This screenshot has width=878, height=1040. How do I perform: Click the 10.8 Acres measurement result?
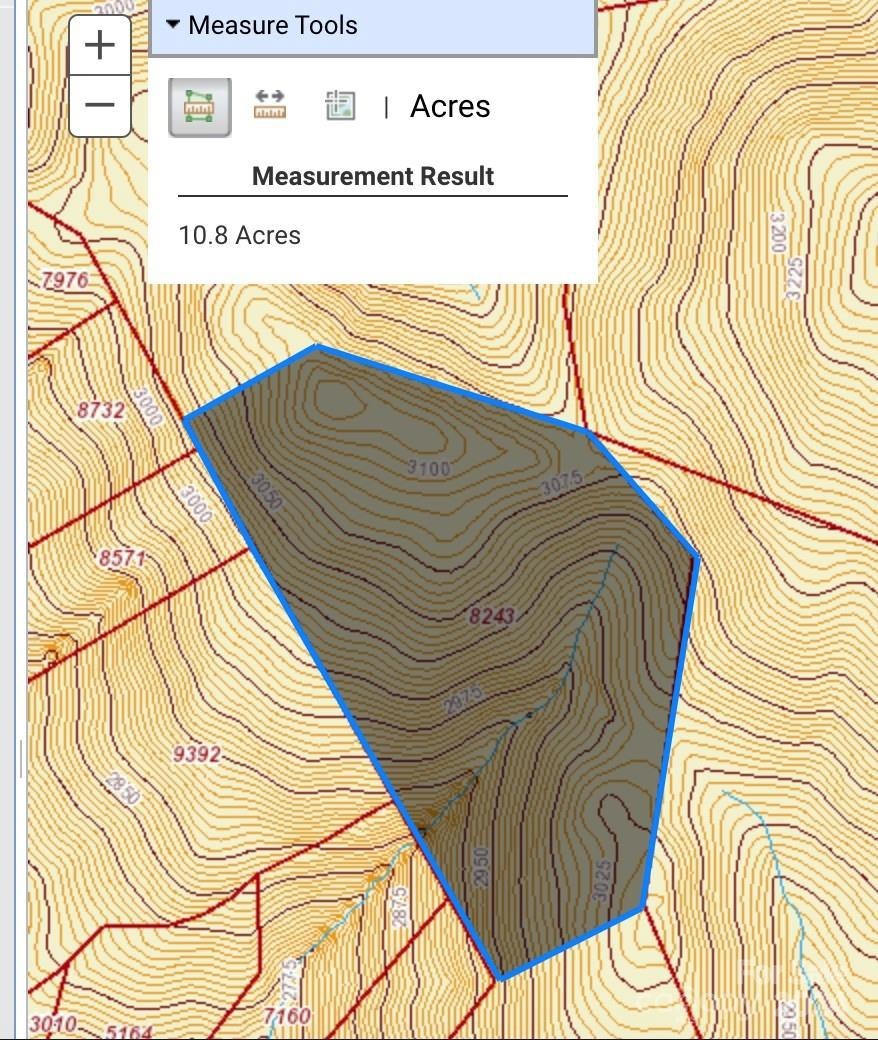[x=239, y=235]
